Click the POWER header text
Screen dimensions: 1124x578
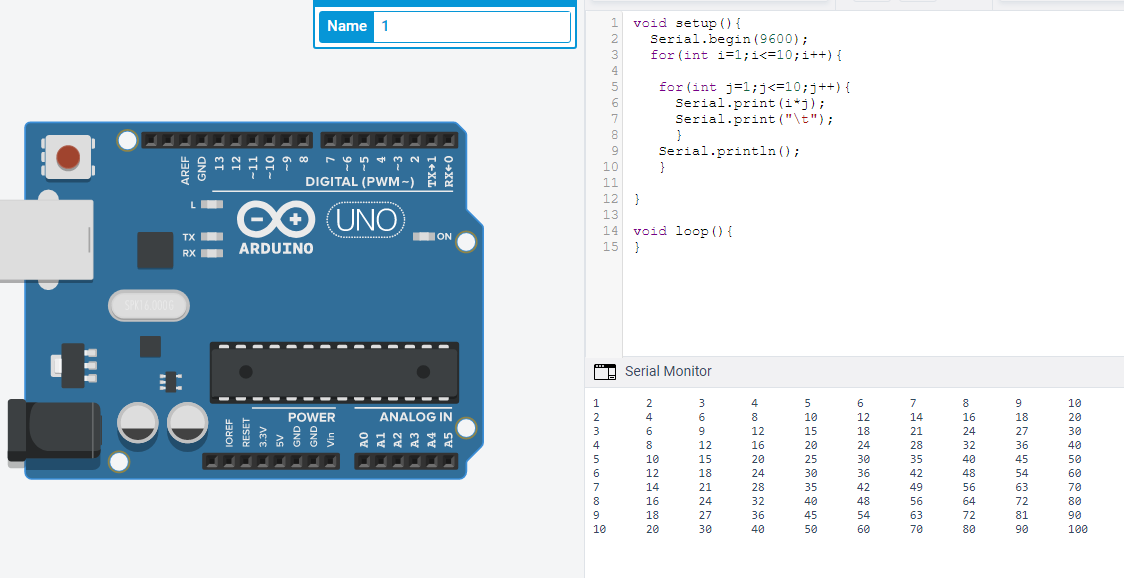[x=311, y=417]
